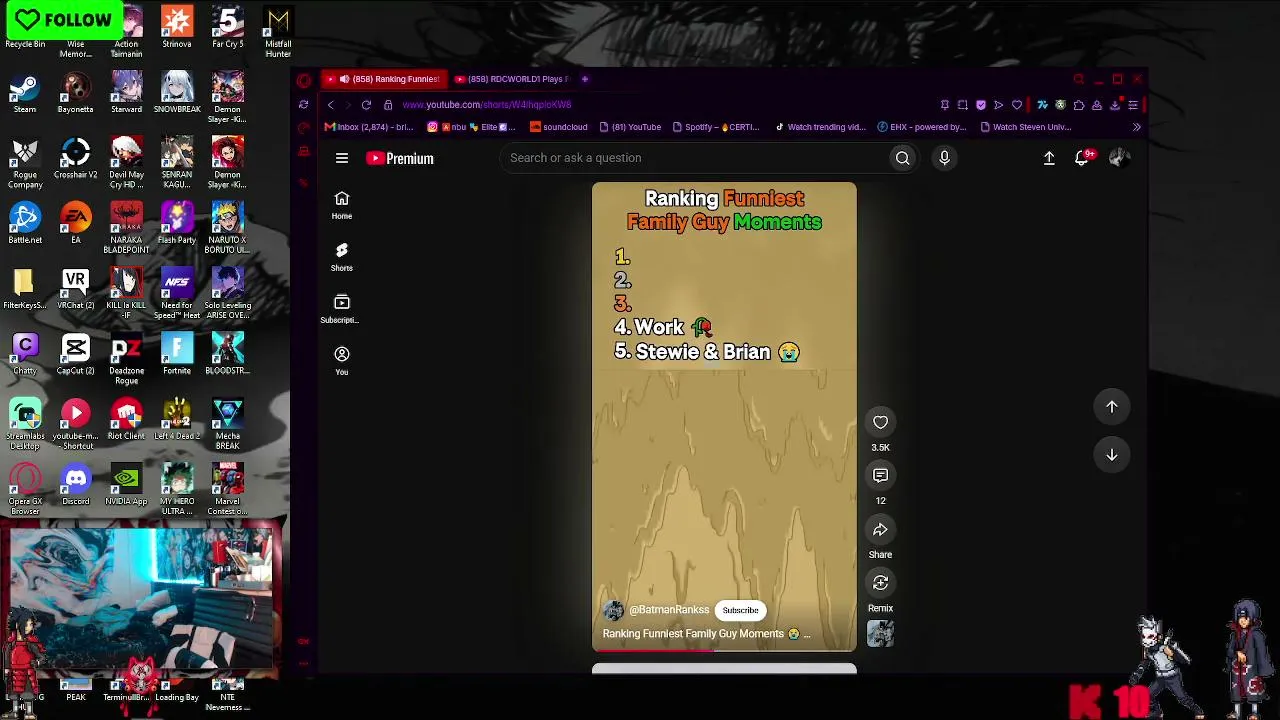Open the YouTube guide hamburger menu
The height and width of the screenshot is (720, 1280).
342,158
